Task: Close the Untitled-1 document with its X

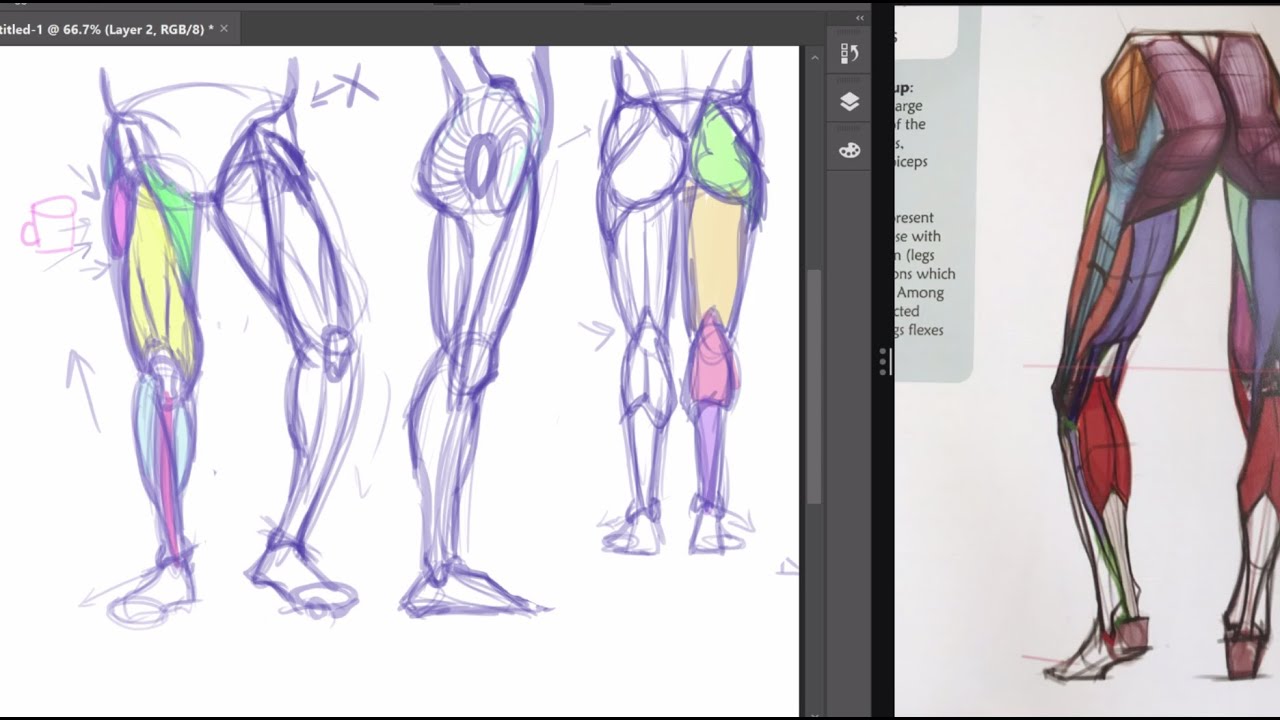Action: tap(224, 29)
